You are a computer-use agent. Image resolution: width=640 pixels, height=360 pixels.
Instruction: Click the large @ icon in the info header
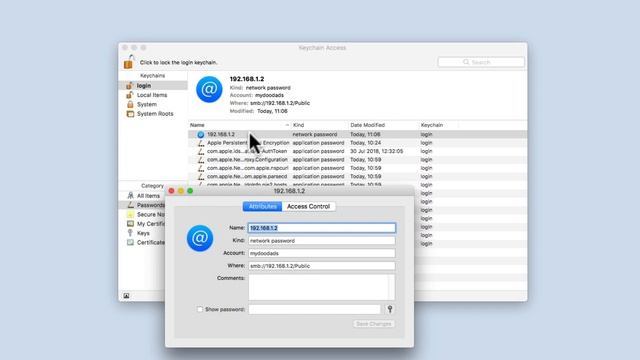point(209,89)
